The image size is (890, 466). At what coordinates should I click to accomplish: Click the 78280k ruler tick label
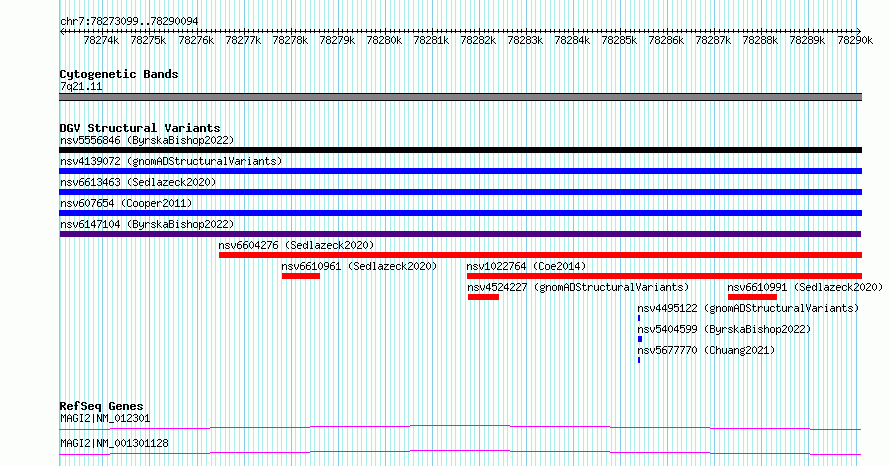pyautogui.click(x=384, y=40)
